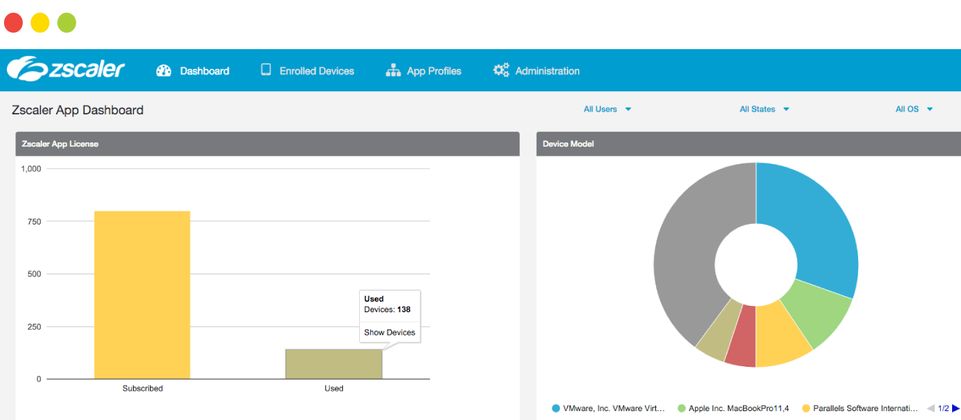Click the yellow Parallels legend color dot
Image resolution: width=961 pixels, height=420 pixels.
806,408
